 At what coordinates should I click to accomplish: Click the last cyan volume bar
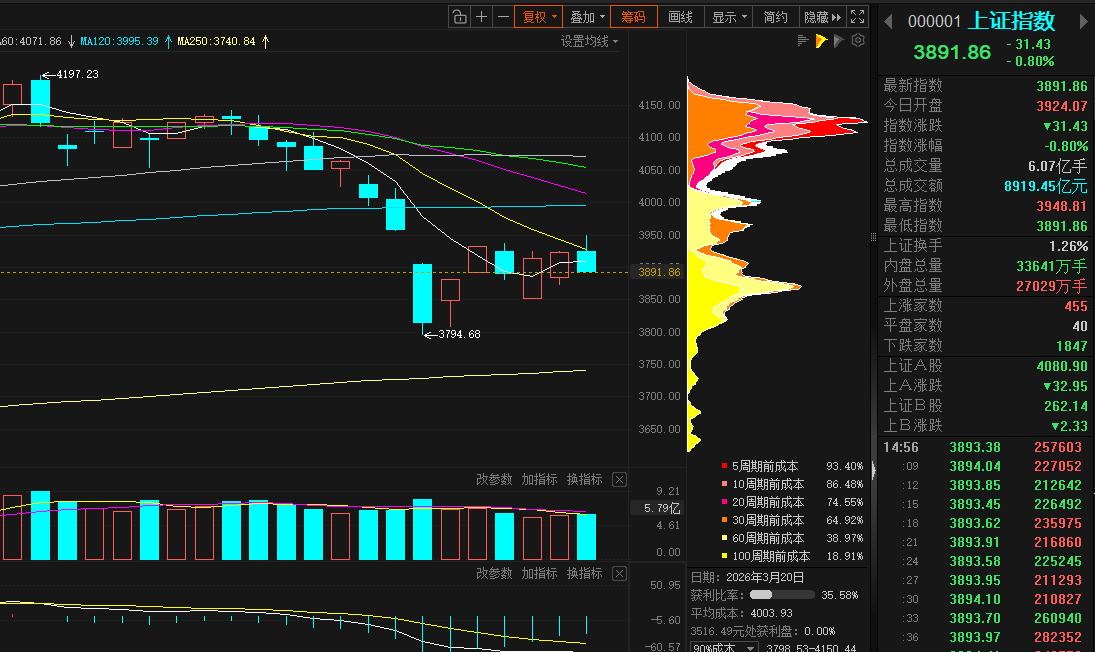pos(587,537)
